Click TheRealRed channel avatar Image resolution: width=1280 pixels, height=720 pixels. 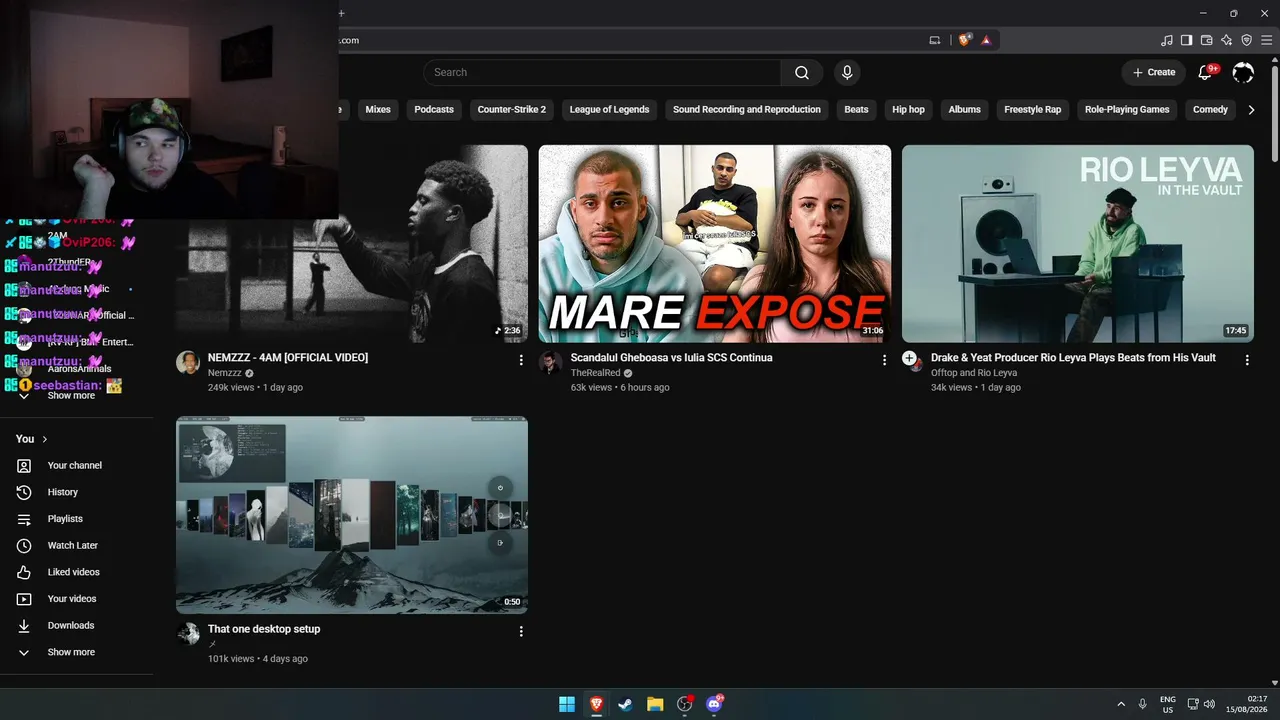click(x=551, y=362)
